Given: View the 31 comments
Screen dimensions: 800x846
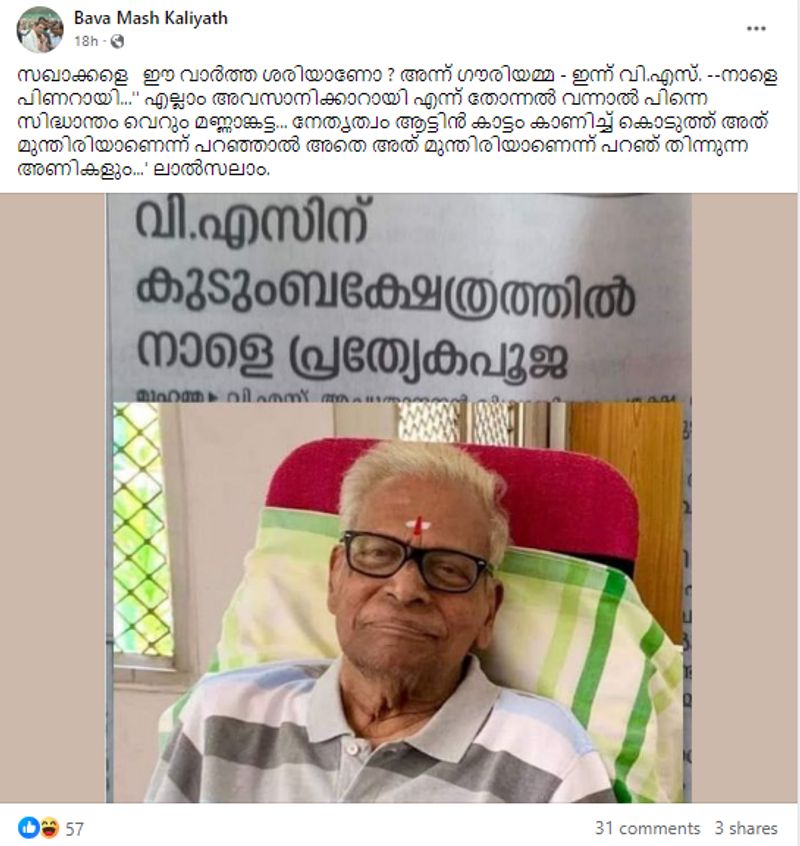Looking at the screenshot, I should tap(647, 828).
